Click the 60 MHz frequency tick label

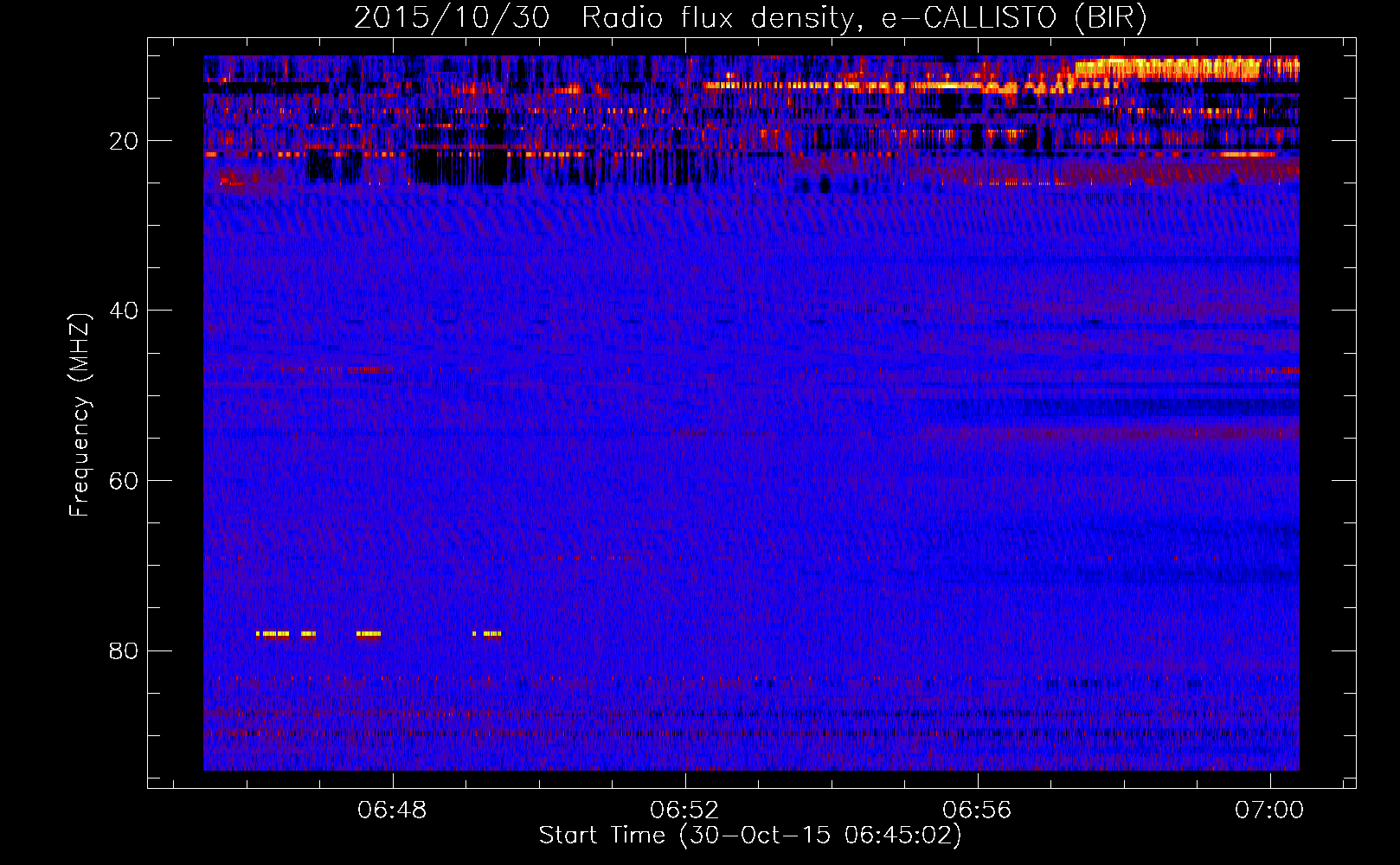point(124,481)
